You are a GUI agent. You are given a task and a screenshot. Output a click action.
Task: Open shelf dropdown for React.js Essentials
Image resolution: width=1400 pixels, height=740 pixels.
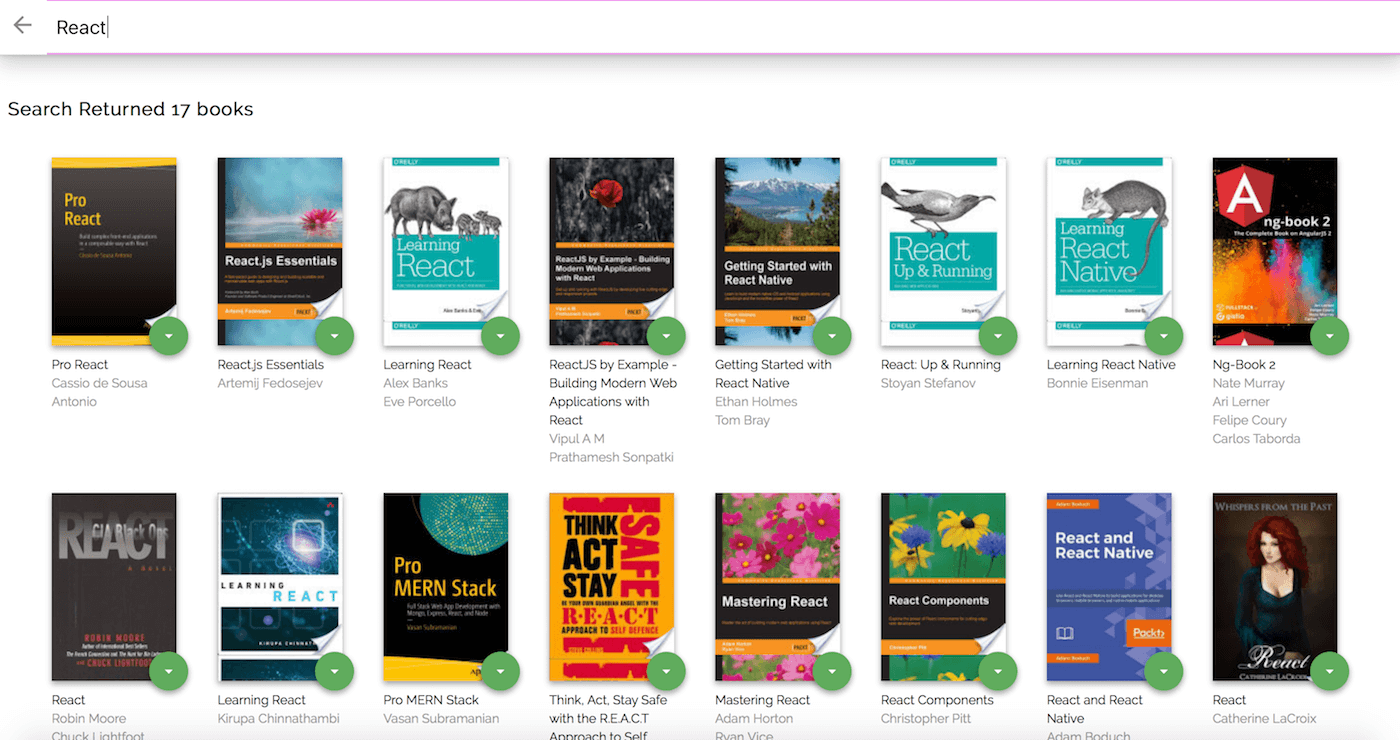334,336
